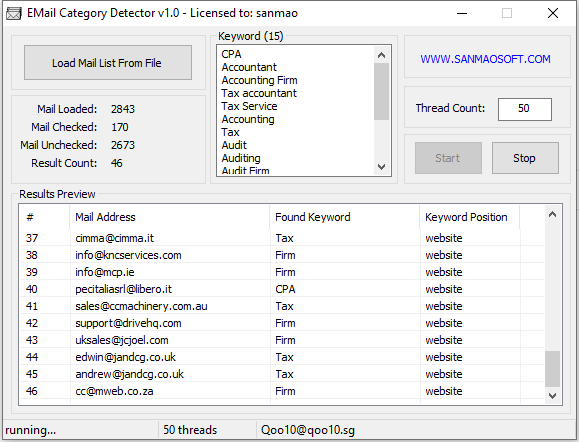Select the 'Tax accountant' keyword

coord(259,93)
